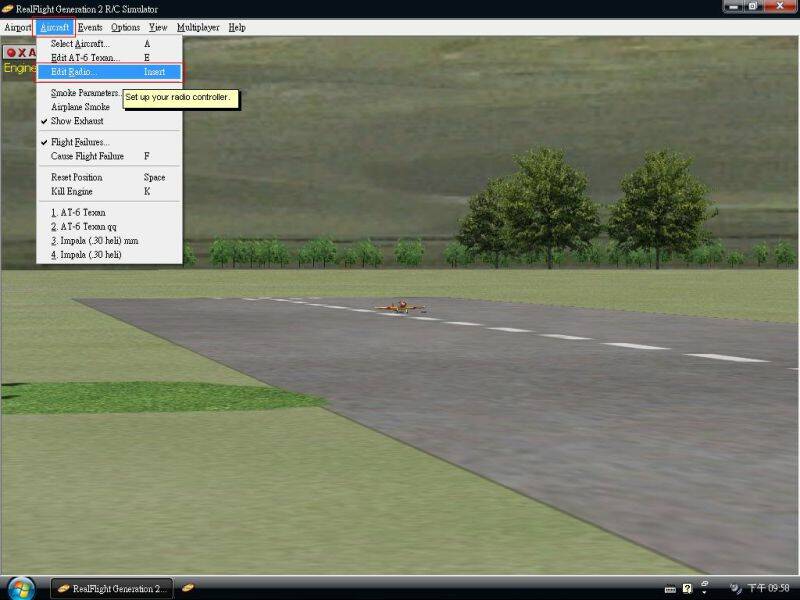Click the red record indicator icon
Screen dimensions: 800x600
pyautogui.click(x=11, y=53)
